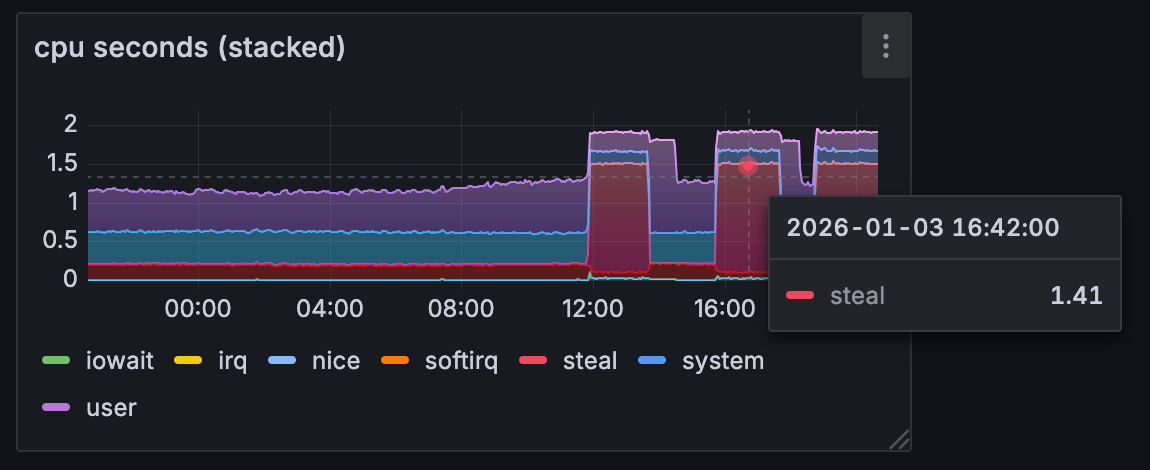Click the 2026-01-03 16:42:00 tooltip timestamp
The height and width of the screenshot is (470, 1150).
[x=922, y=227]
